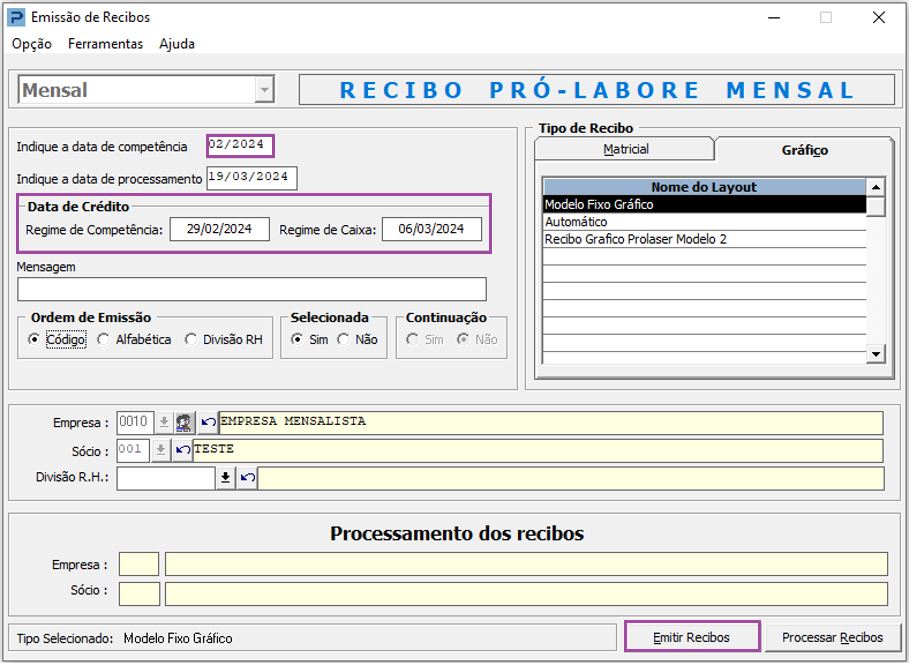Open the Empresa code dropdown arrow
This screenshot has height=663, width=912.
pyautogui.click(x=163, y=423)
